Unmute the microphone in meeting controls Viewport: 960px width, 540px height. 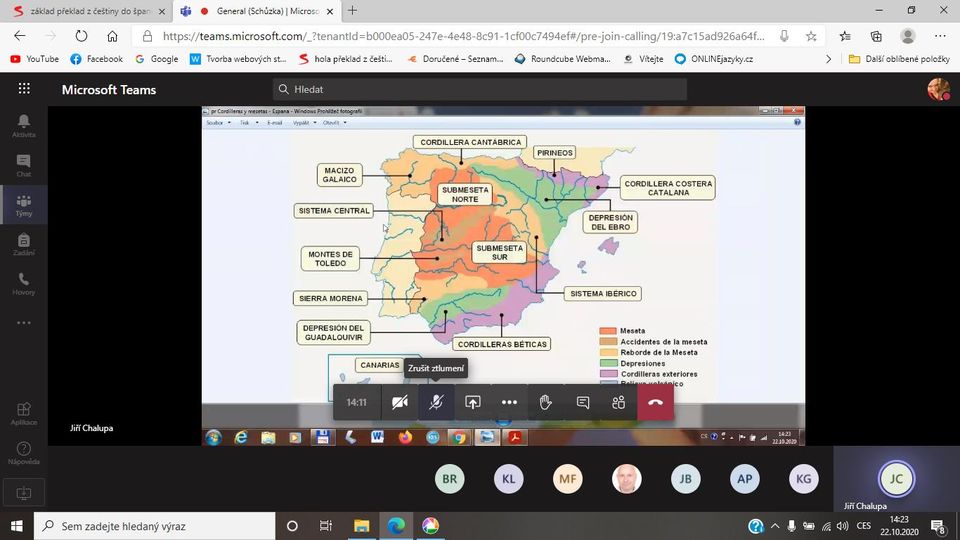(436, 402)
